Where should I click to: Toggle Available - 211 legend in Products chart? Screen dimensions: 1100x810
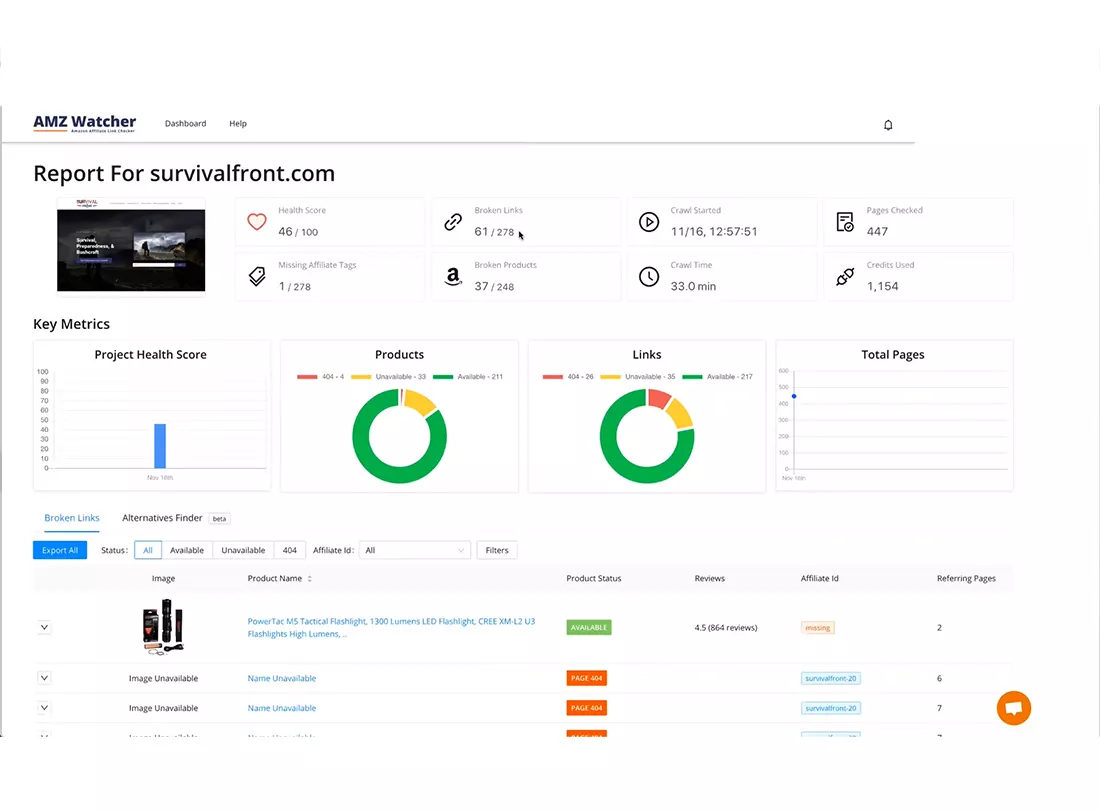[x=468, y=377]
